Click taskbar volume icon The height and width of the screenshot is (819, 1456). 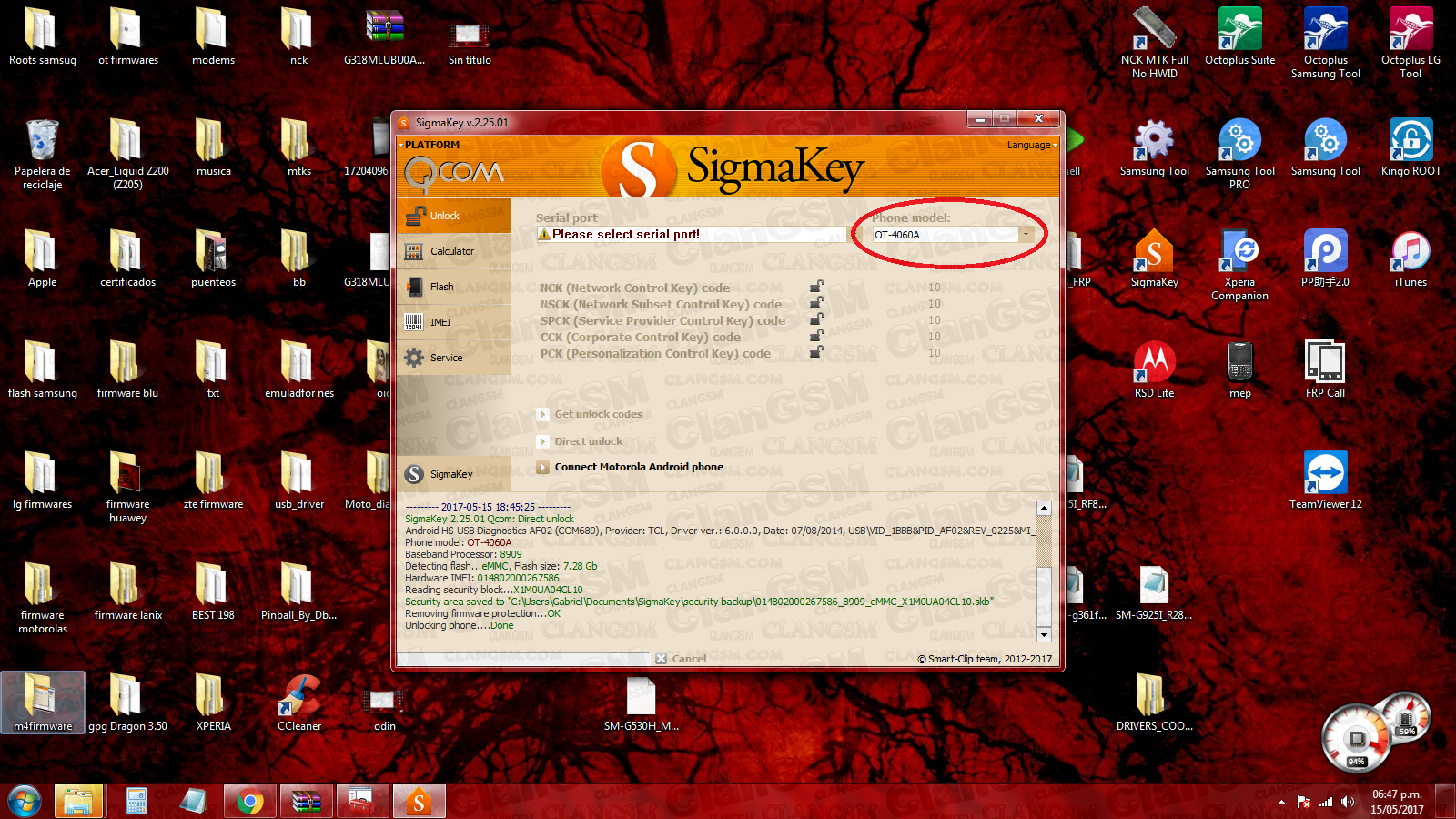(x=1347, y=802)
